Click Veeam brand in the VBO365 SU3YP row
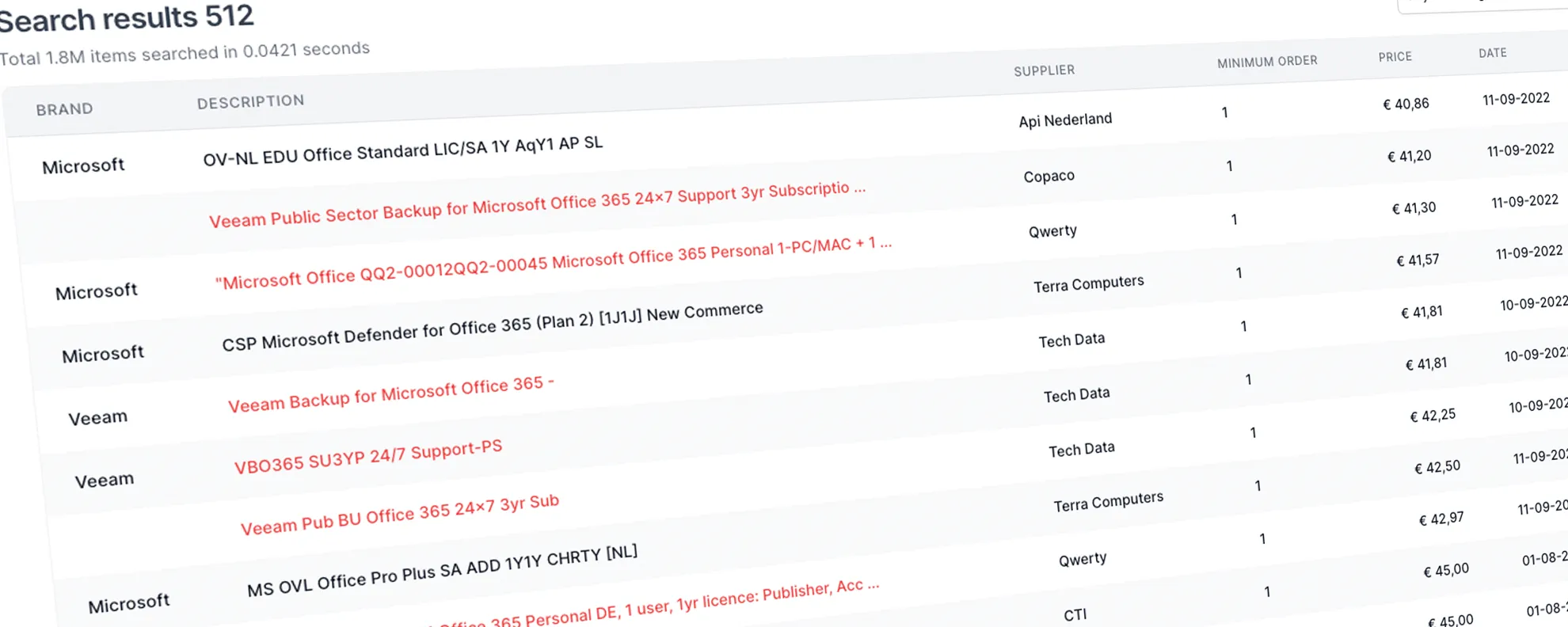Viewport: 1568px width, 627px height. tap(104, 481)
